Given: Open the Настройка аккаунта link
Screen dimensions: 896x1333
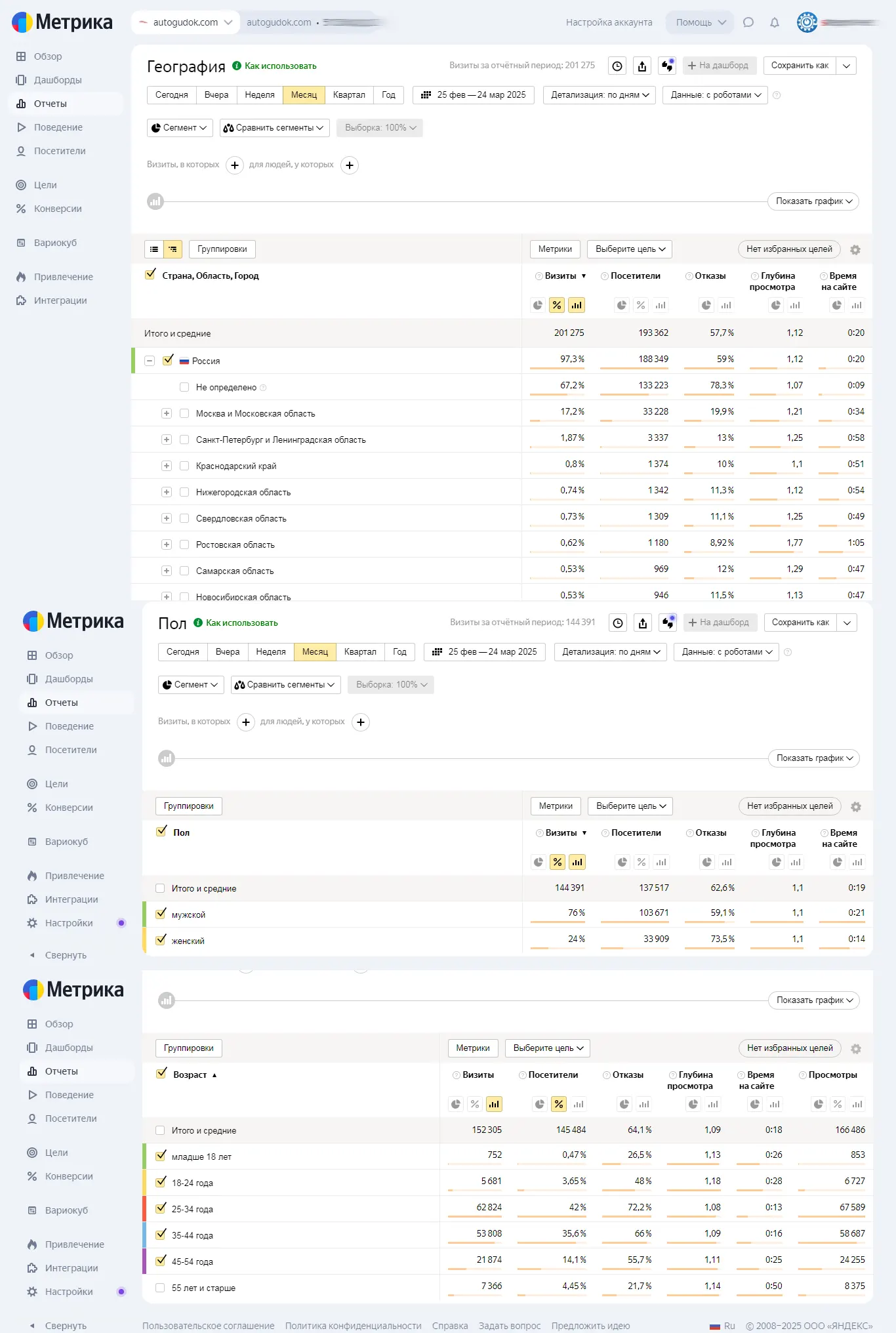Looking at the screenshot, I should pos(609,22).
